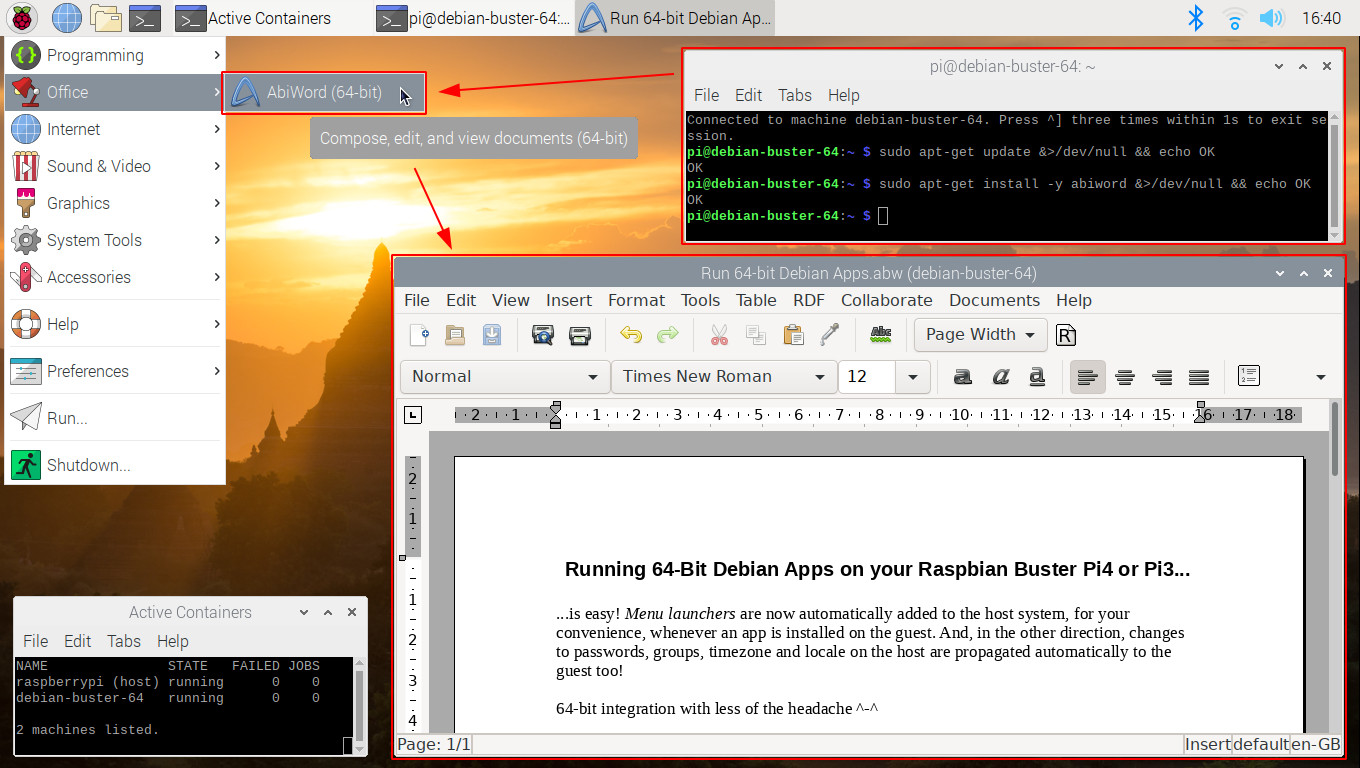Click the Bluetooth tray icon
Image resolution: width=1360 pixels, height=768 pixels.
[x=1195, y=17]
